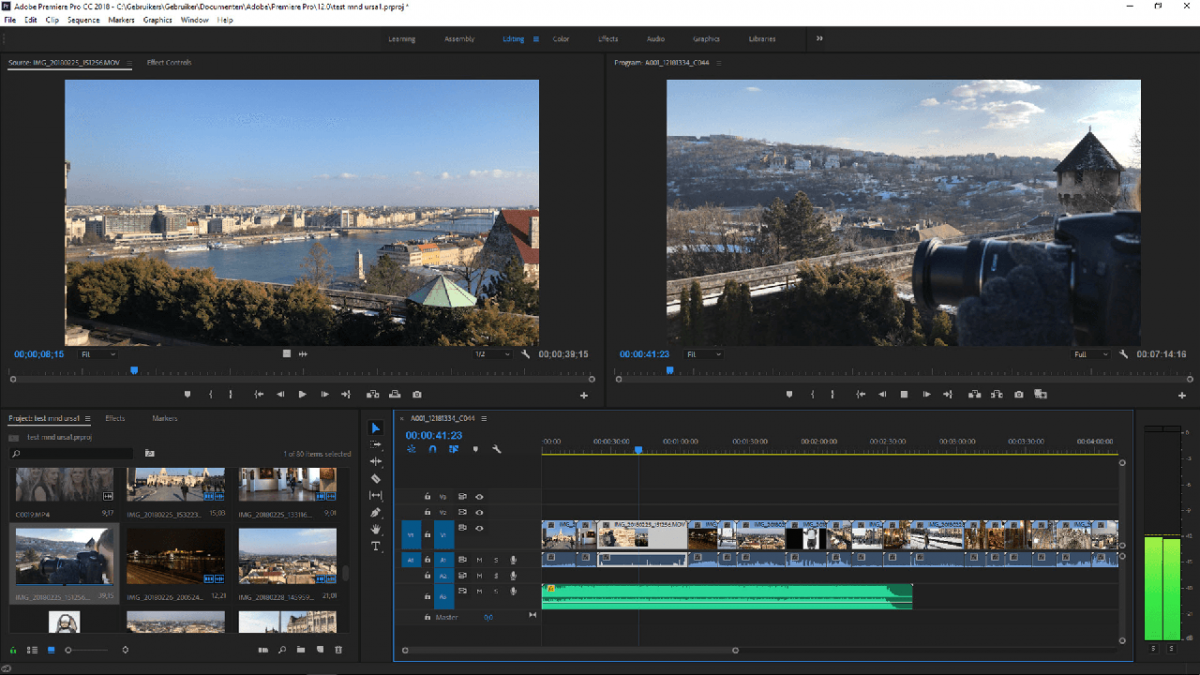
Task: Switch to the Color workspace
Action: point(561,39)
